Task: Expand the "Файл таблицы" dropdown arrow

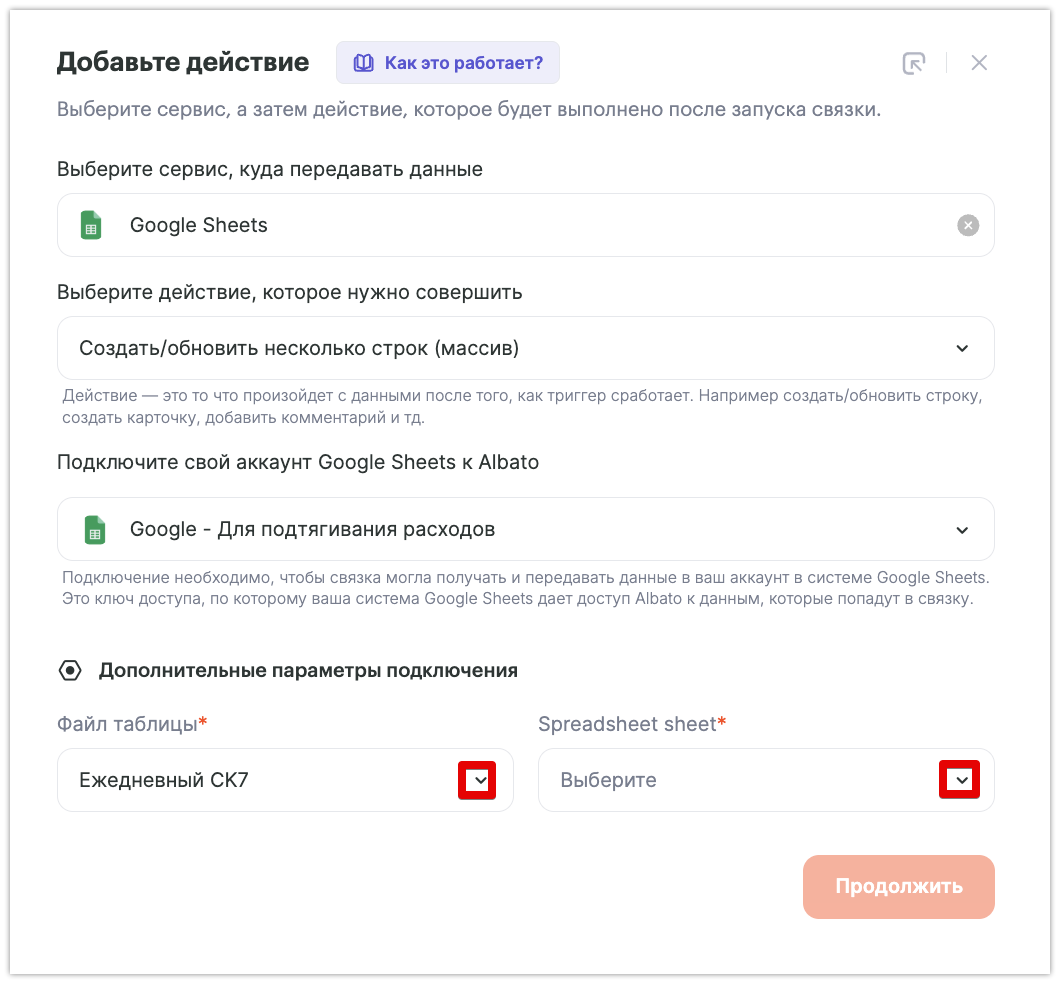Action: (478, 780)
